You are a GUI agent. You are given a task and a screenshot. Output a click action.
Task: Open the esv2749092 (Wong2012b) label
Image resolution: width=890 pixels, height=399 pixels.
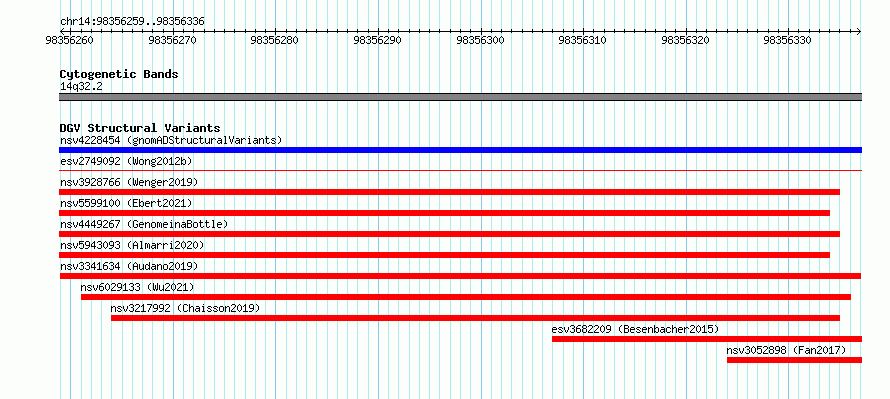click(126, 161)
